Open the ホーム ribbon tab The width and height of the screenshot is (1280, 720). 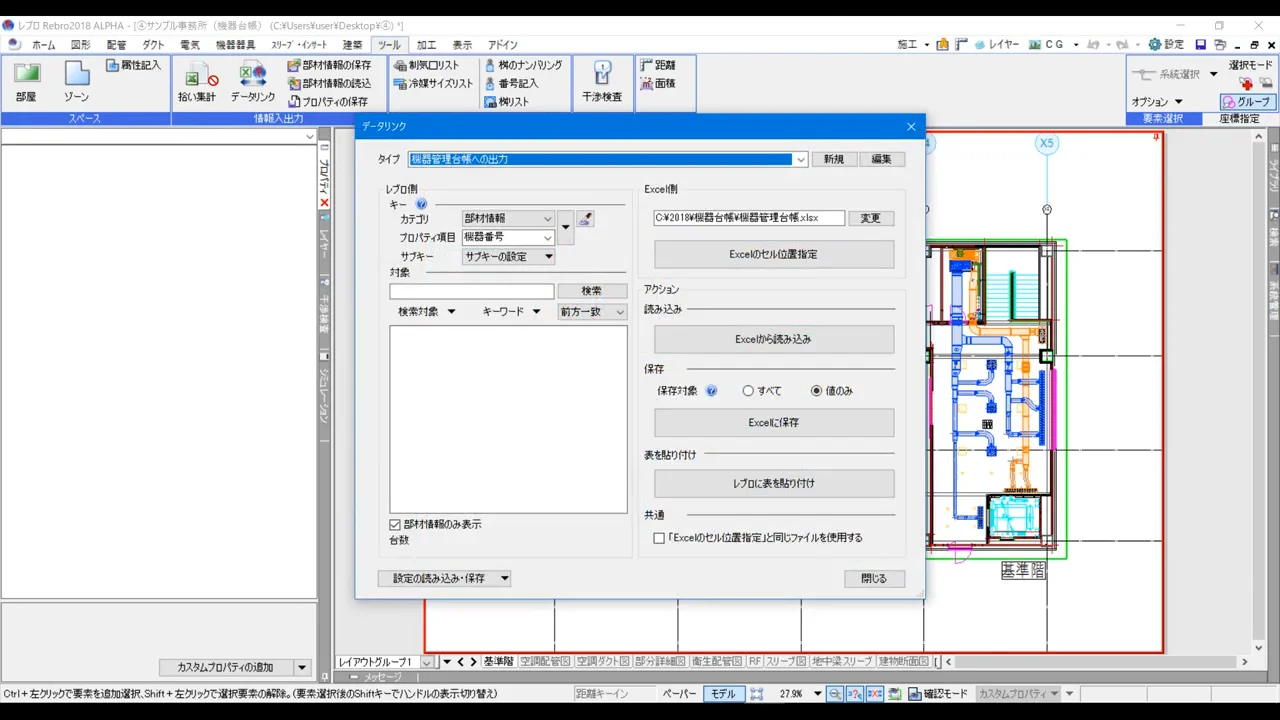coord(43,45)
